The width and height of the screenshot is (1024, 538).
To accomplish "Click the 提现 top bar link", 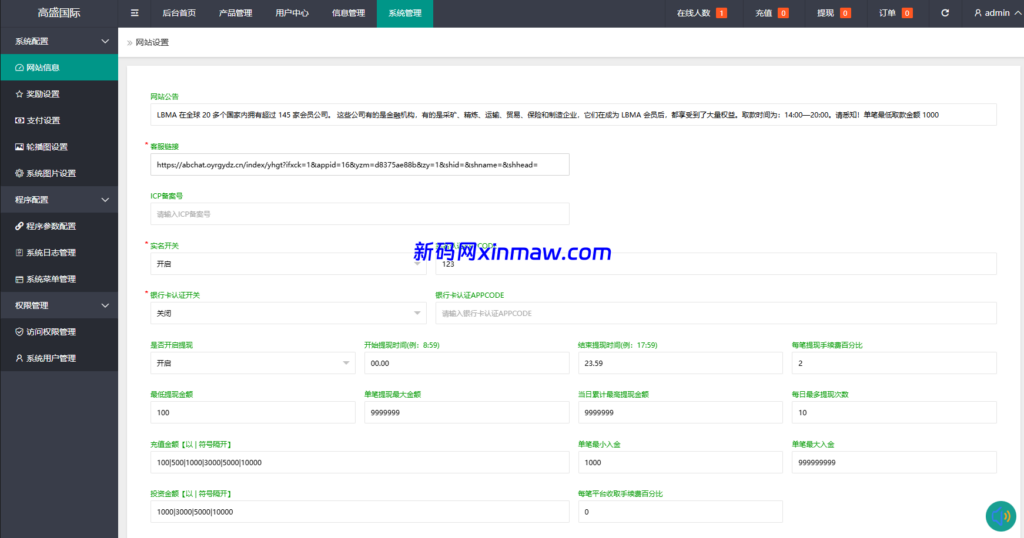I will pyautogui.click(x=825, y=13).
